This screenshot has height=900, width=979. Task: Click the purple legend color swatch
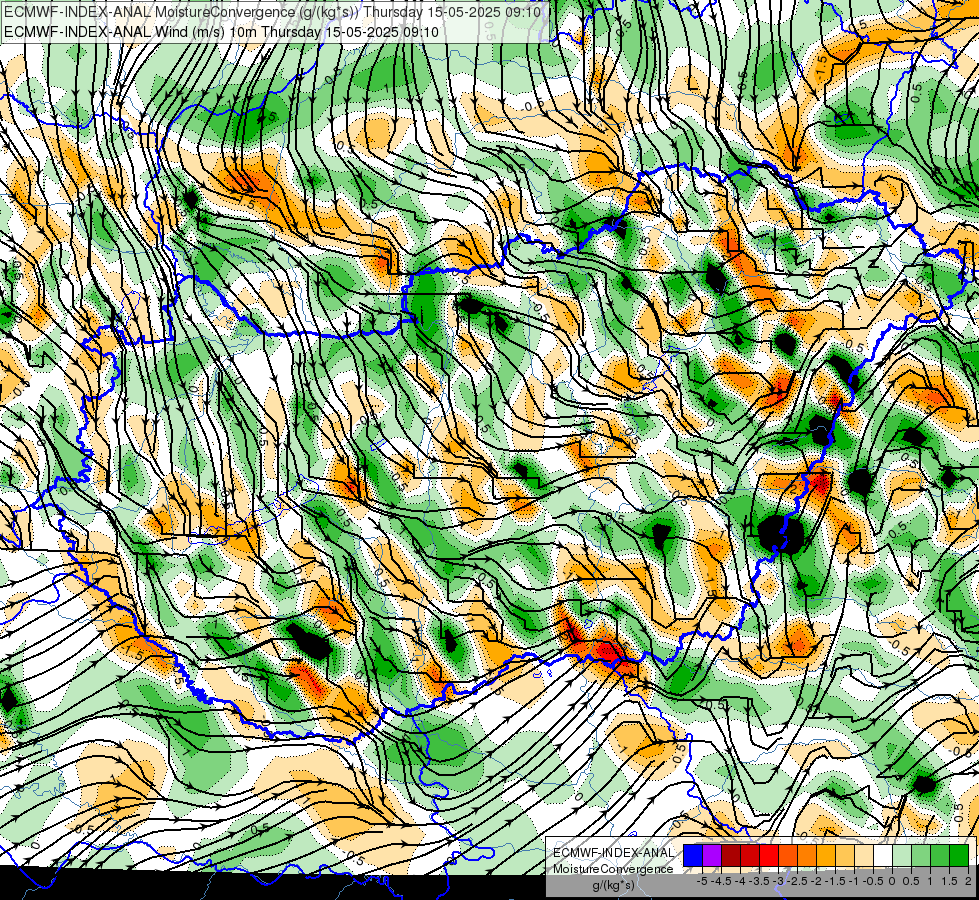[x=712, y=855]
